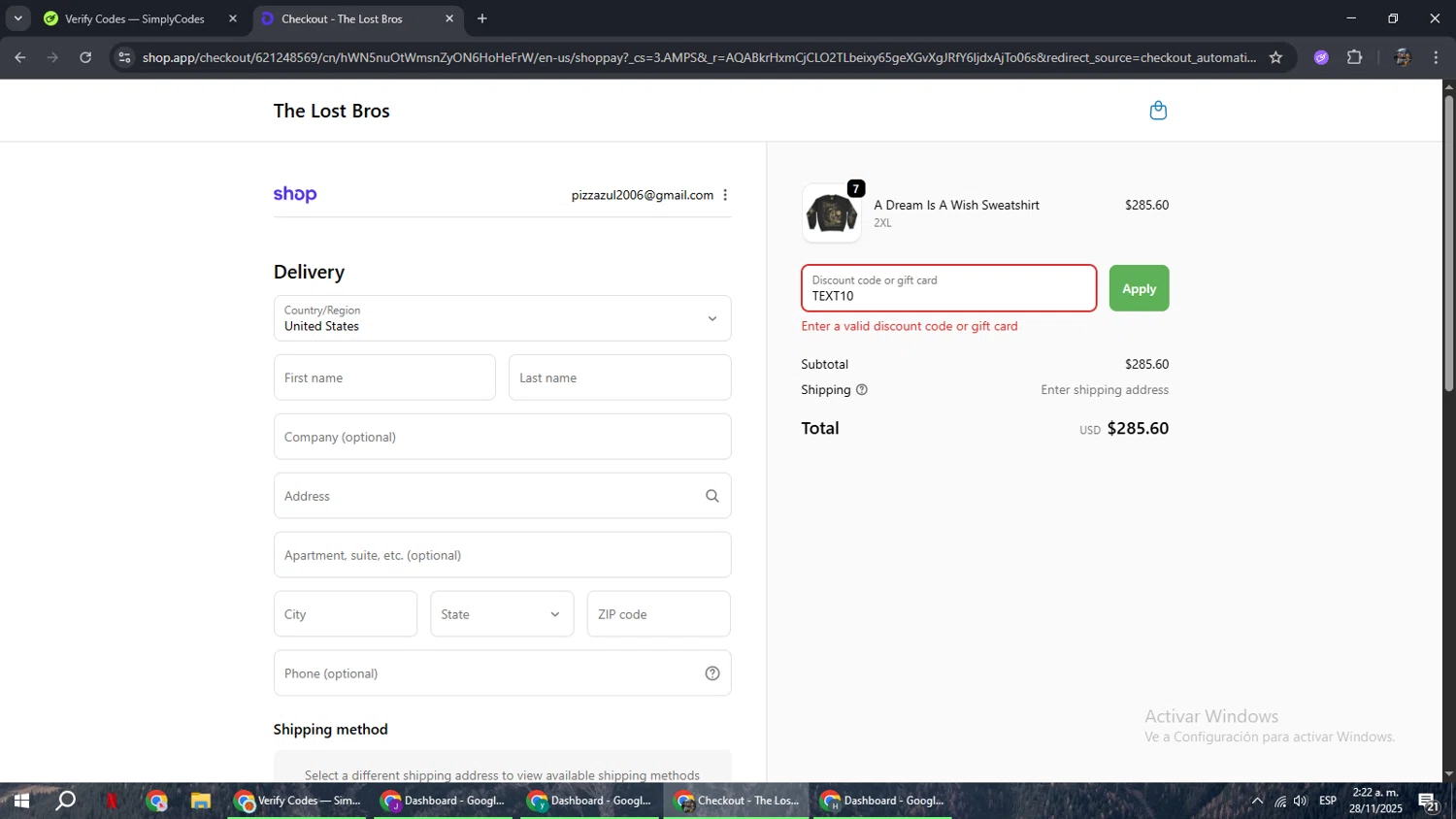The width and height of the screenshot is (1456, 819).
Task: Click the Last name field
Action: point(619,377)
